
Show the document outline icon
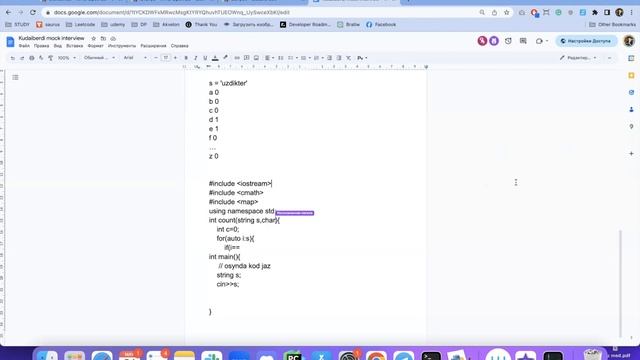click(16, 78)
